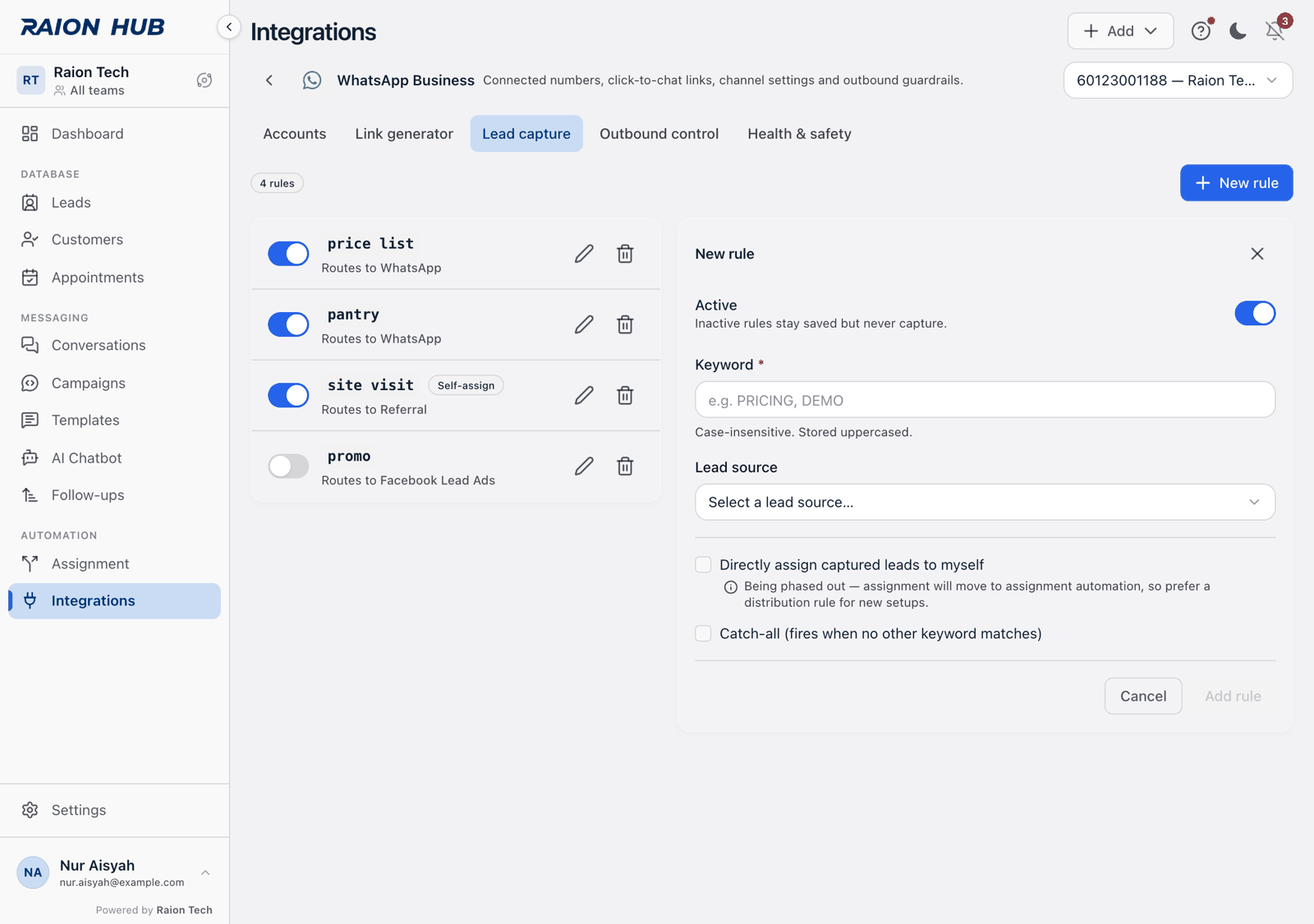1314x924 pixels.
Task: Open Assignment automation
Action: tap(114, 564)
